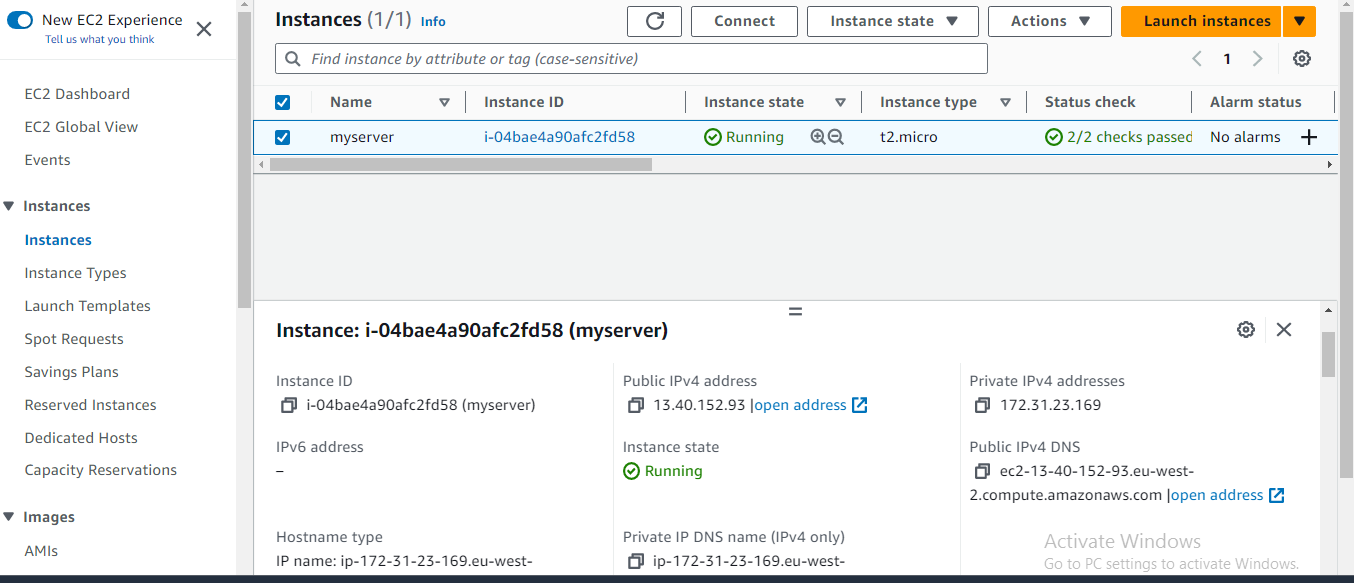This screenshot has width=1354, height=583.
Task: Collapse the Images sidebar section
Action: point(10,517)
